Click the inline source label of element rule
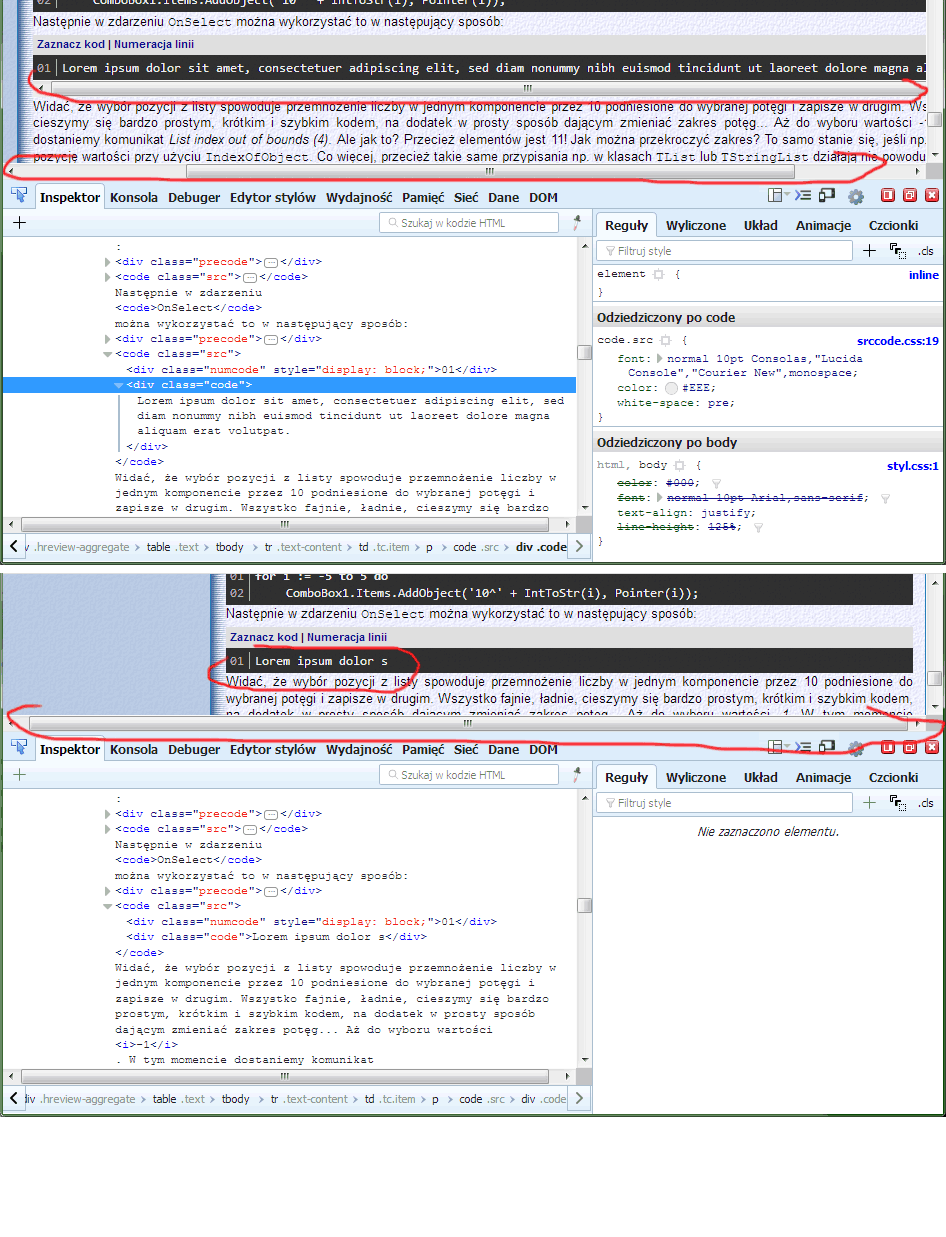Screen dimensions: 946x1237 click(x=924, y=274)
